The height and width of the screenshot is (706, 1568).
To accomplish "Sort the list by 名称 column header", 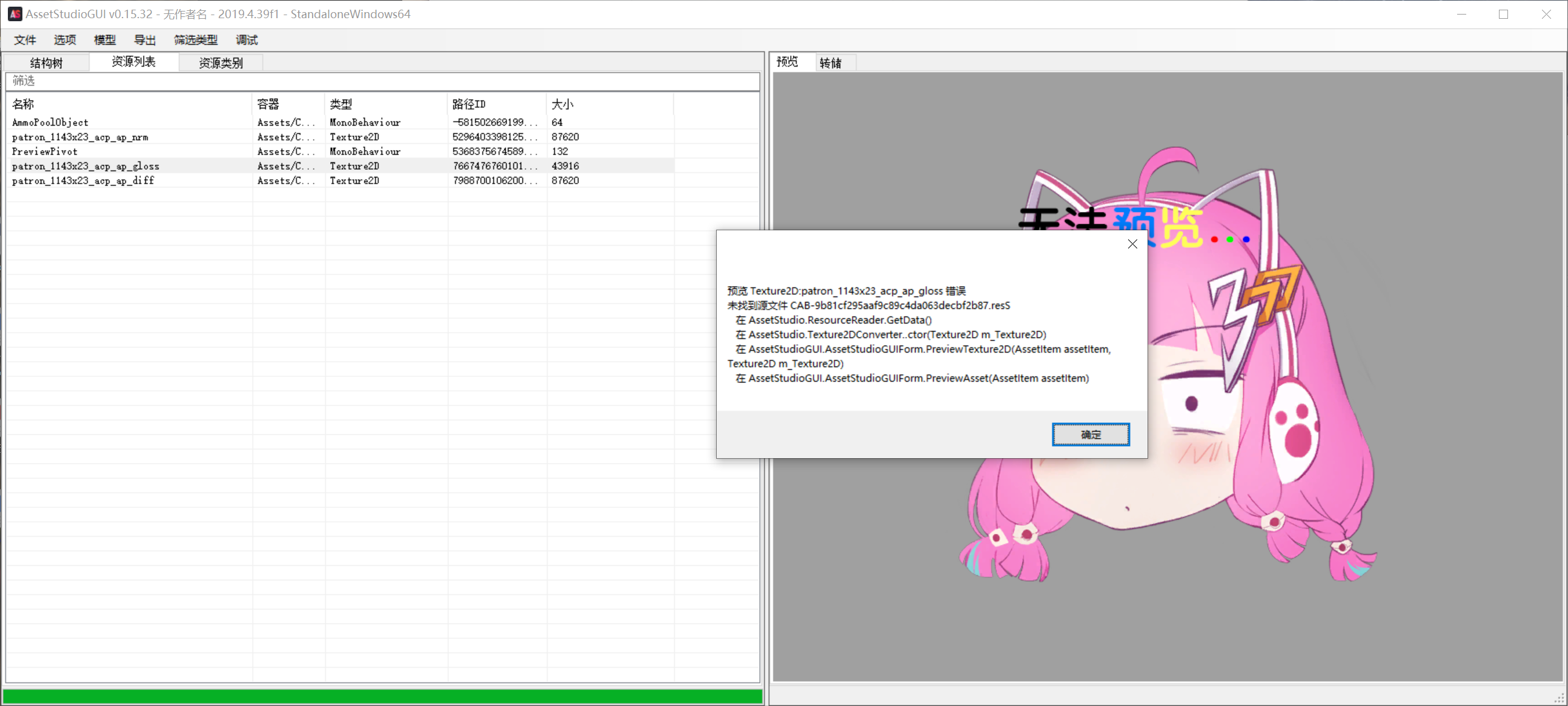I will coord(128,104).
